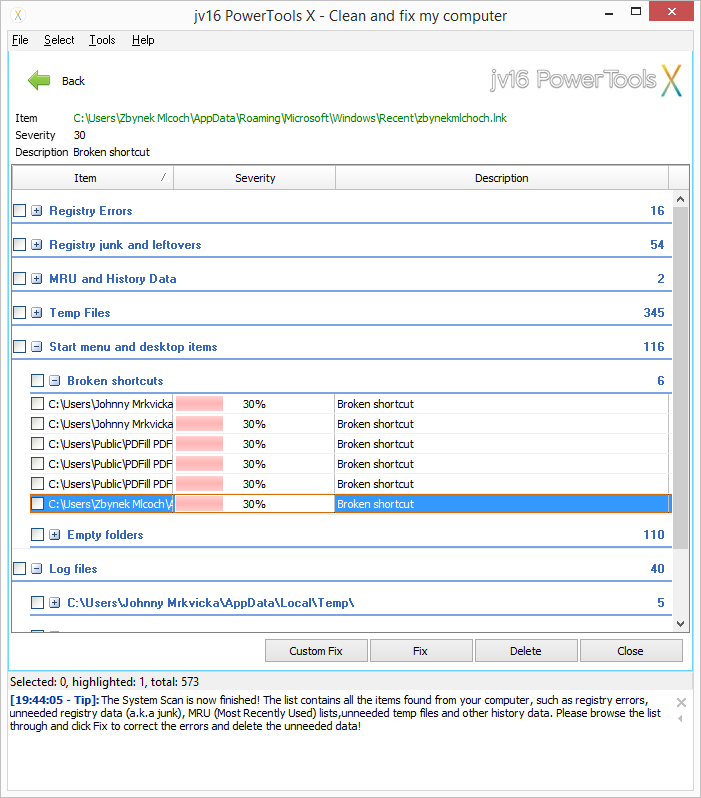Image resolution: width=701 pixels, height=798 pixels.
Task: Open the Tools menu
Action: click(x=102, y=40)
